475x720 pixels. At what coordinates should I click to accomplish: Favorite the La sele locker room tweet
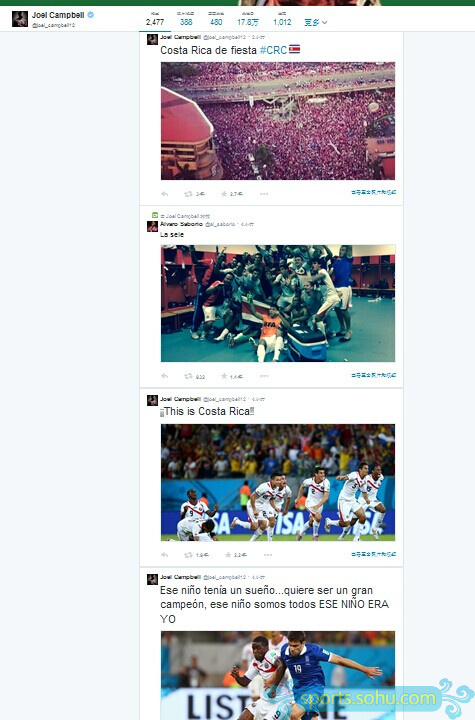[x=224, y=376]
